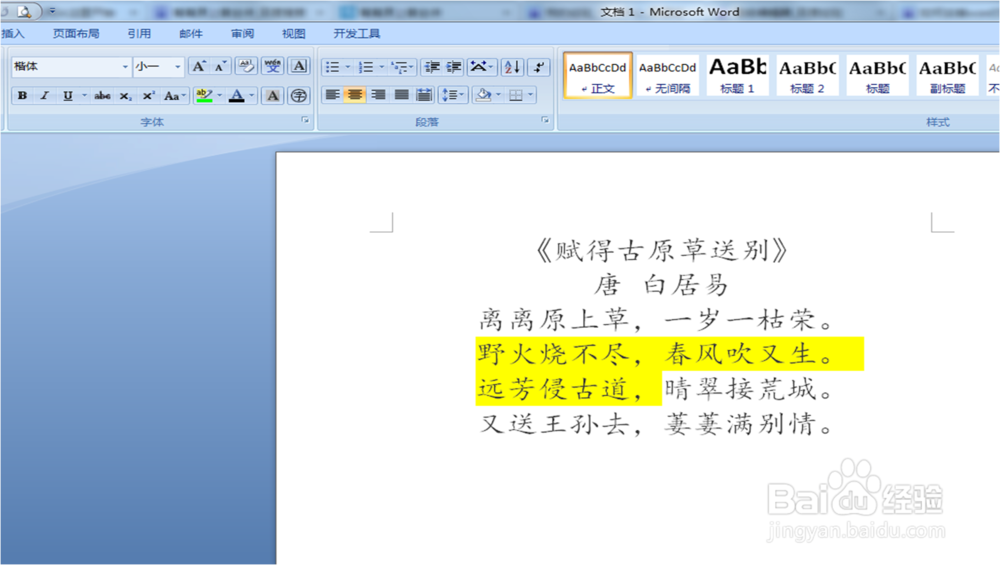1000x565 pixels.
Task: Apply character shading icon
Action: (x=273, y=96)
